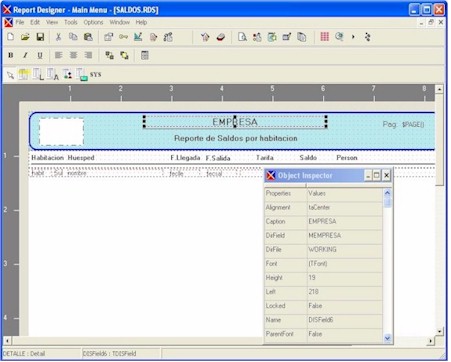Open a report file with folder icon
This screenshot has height=362, width=451.
click(x=25, y=37)
